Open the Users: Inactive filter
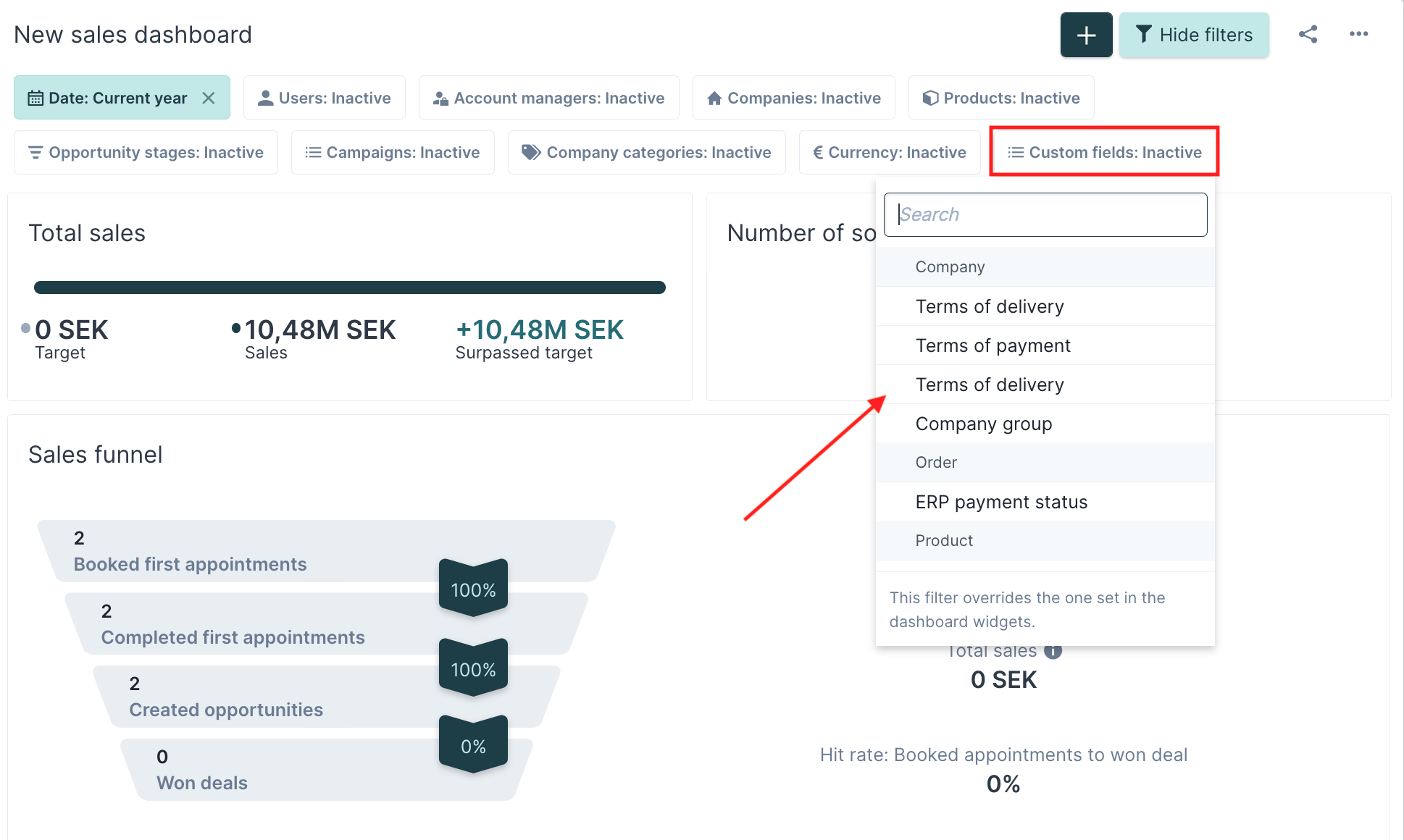1404x840 pixels. [325, 98]
